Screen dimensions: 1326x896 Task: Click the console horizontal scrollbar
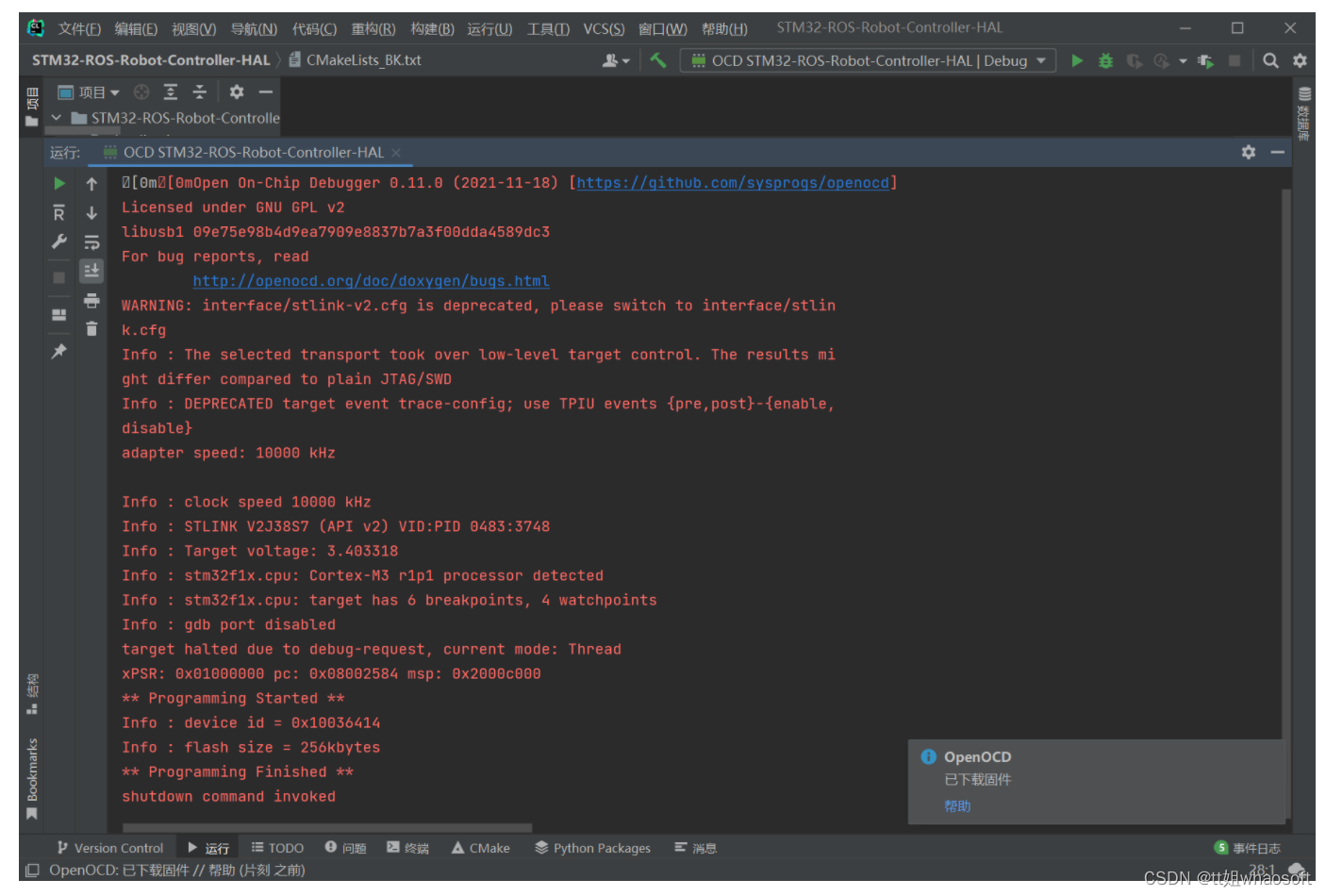point(326,828)
